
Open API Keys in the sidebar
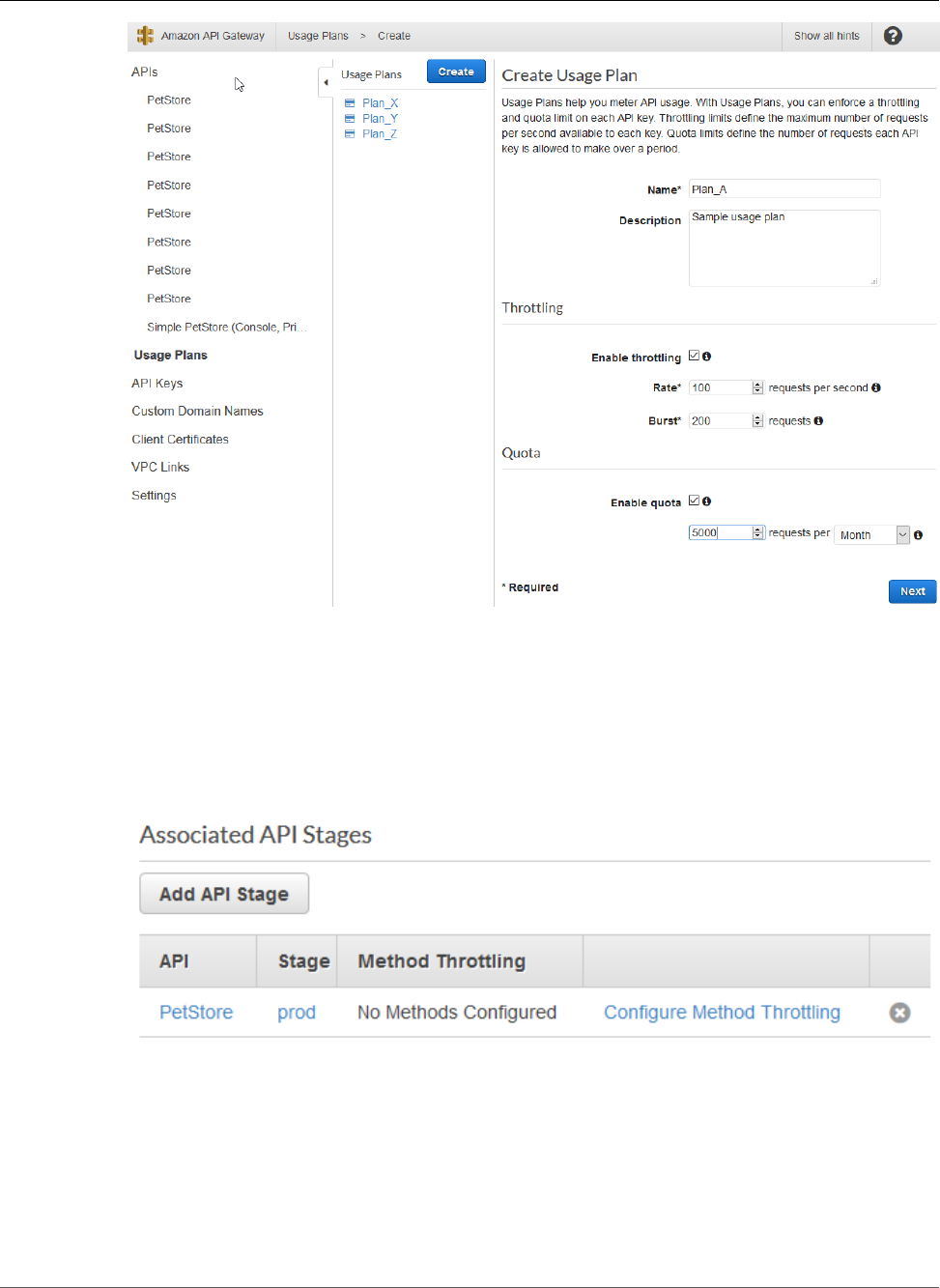[157, 384]
